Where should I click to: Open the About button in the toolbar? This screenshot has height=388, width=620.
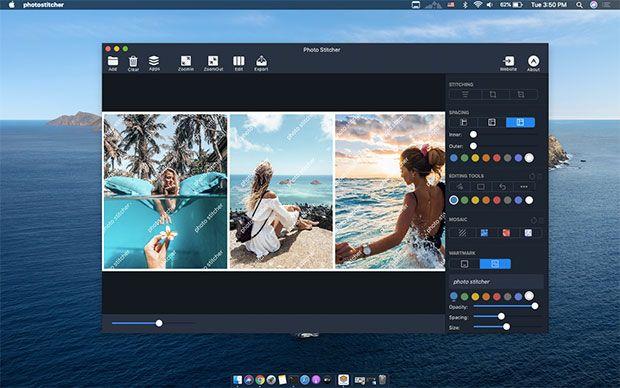click(x=533, y=63)
